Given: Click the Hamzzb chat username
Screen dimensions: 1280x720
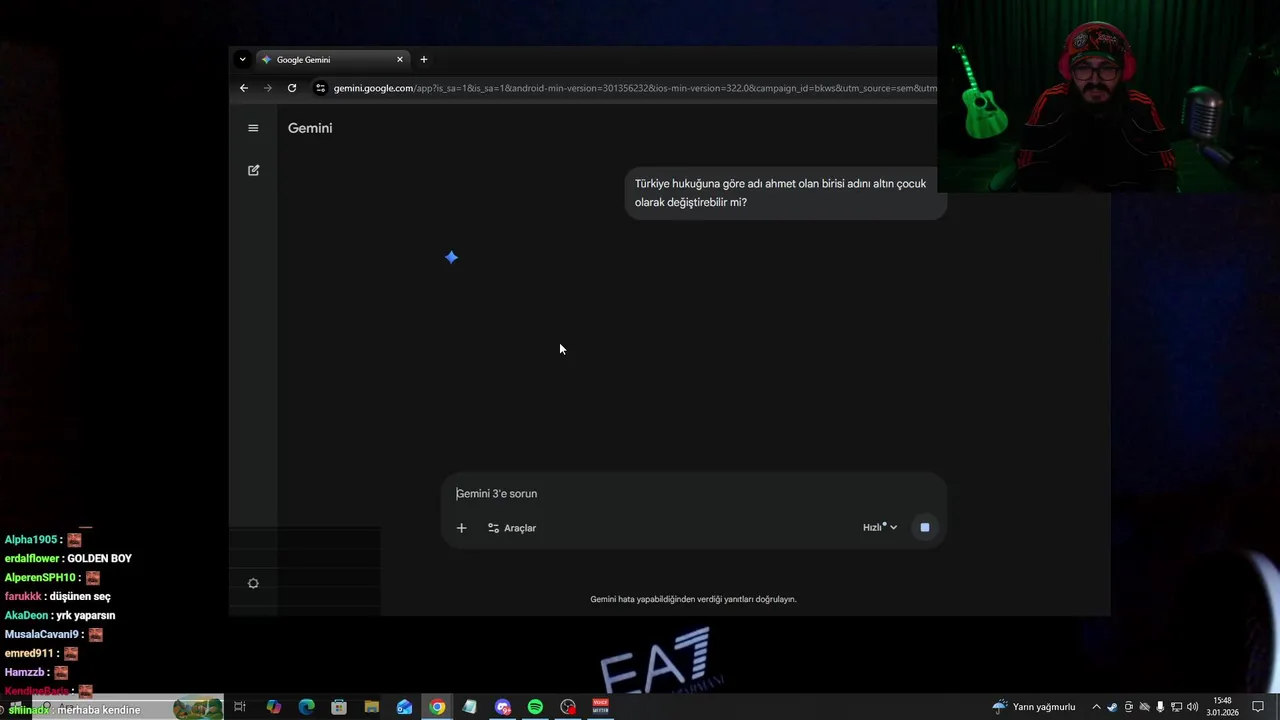Looking at the screenshot, I should [24, 673].
